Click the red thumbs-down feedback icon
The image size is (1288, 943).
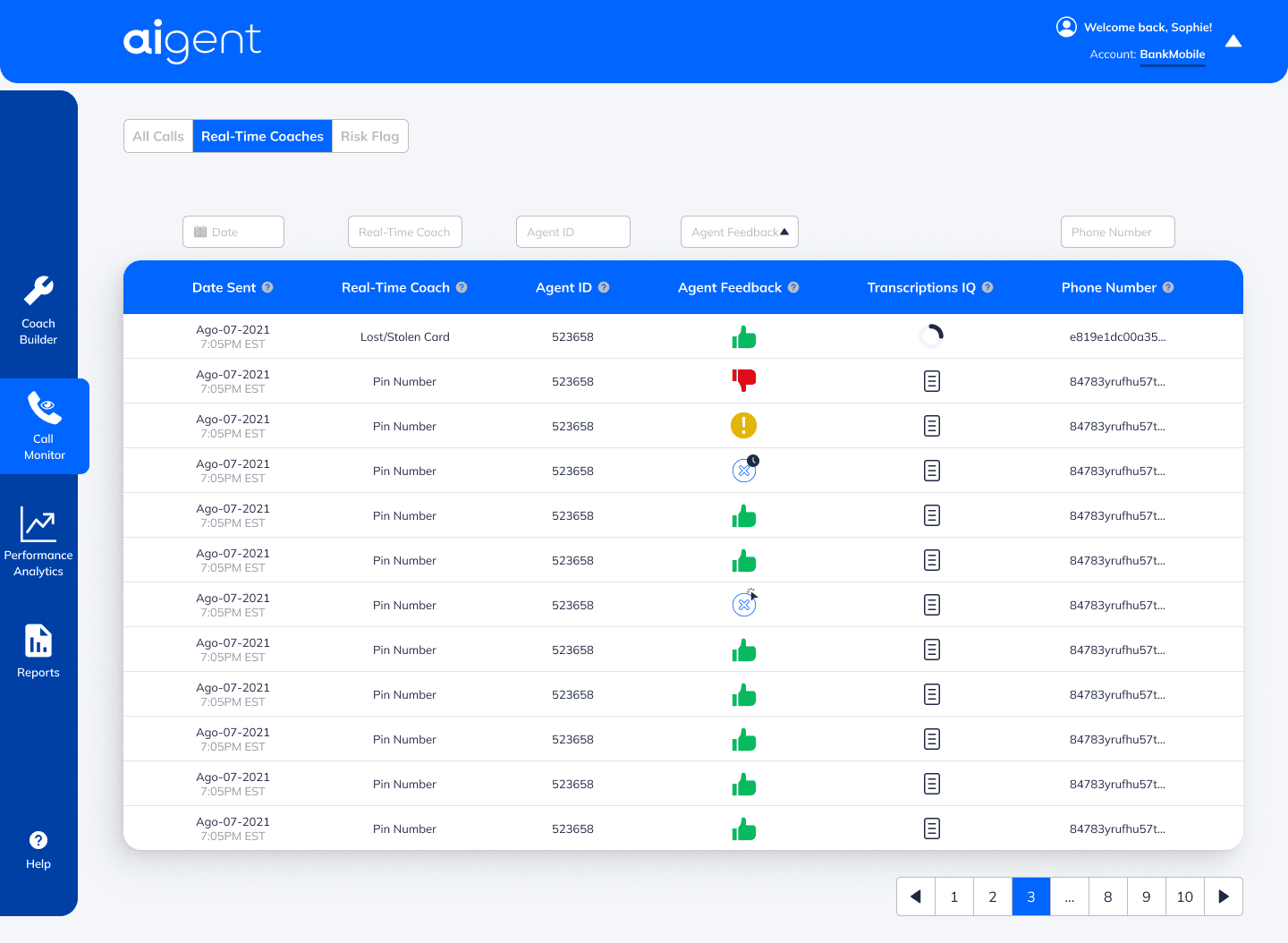pos(744,381)
